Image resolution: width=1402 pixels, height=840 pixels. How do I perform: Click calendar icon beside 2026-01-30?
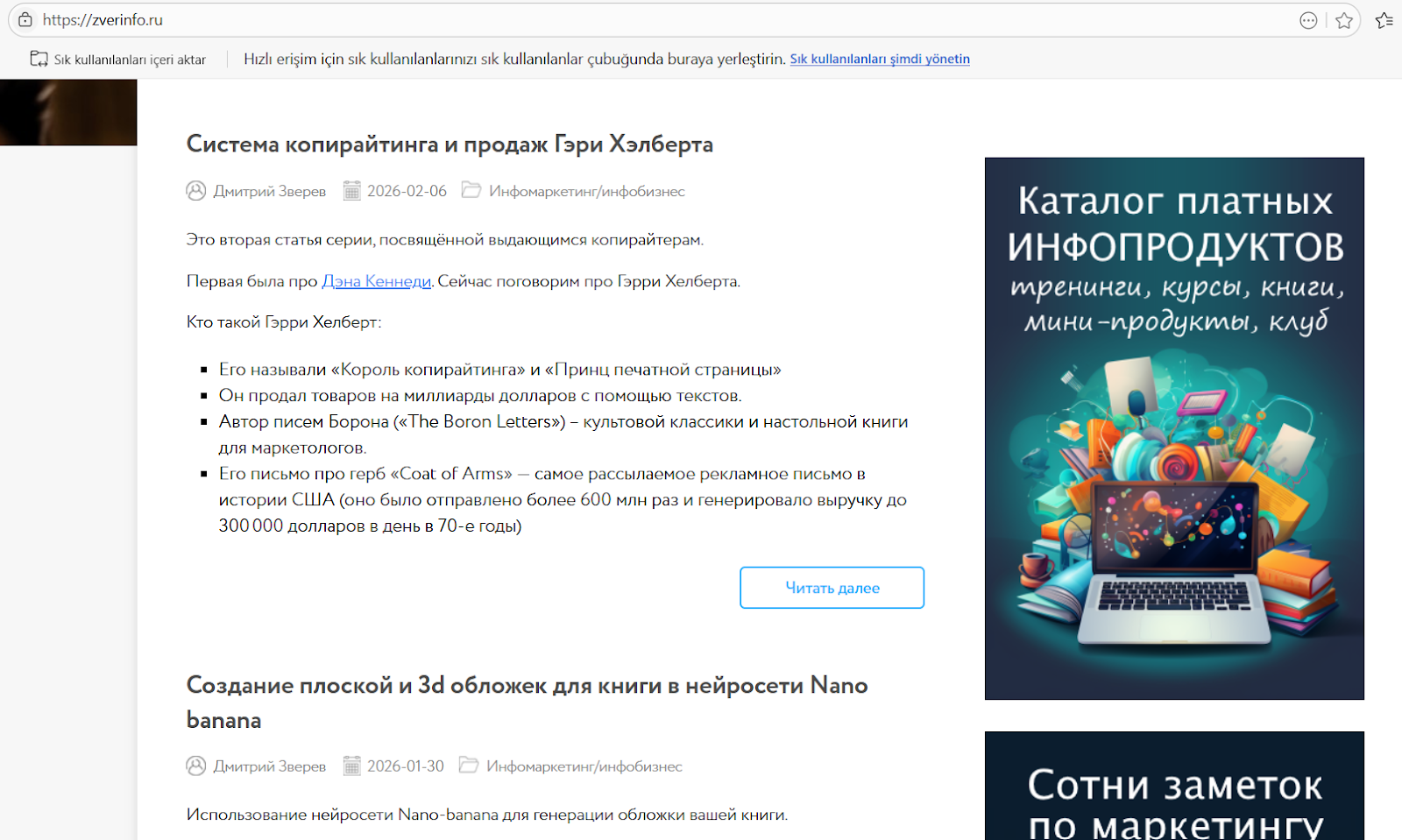tap(351, 766)
